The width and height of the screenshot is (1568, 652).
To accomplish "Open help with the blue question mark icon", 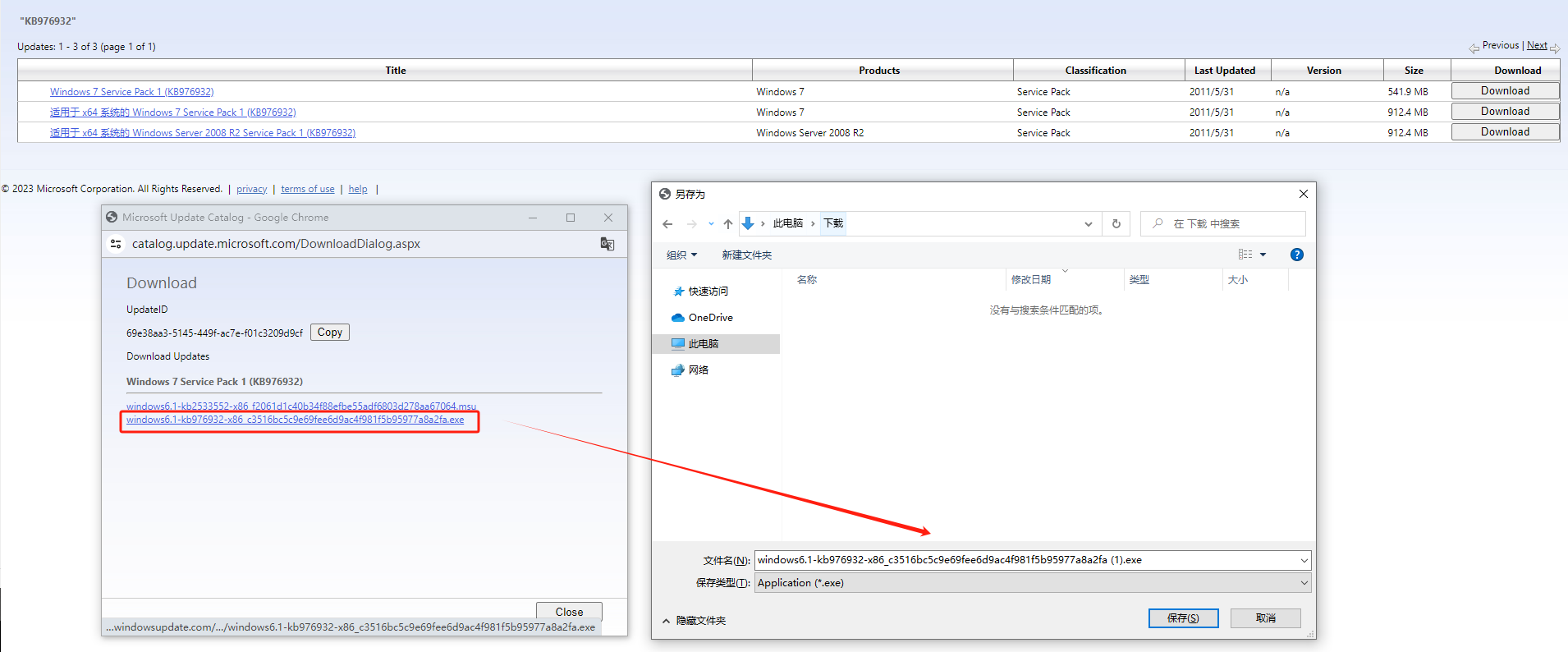I will [x=1296, y=255].
